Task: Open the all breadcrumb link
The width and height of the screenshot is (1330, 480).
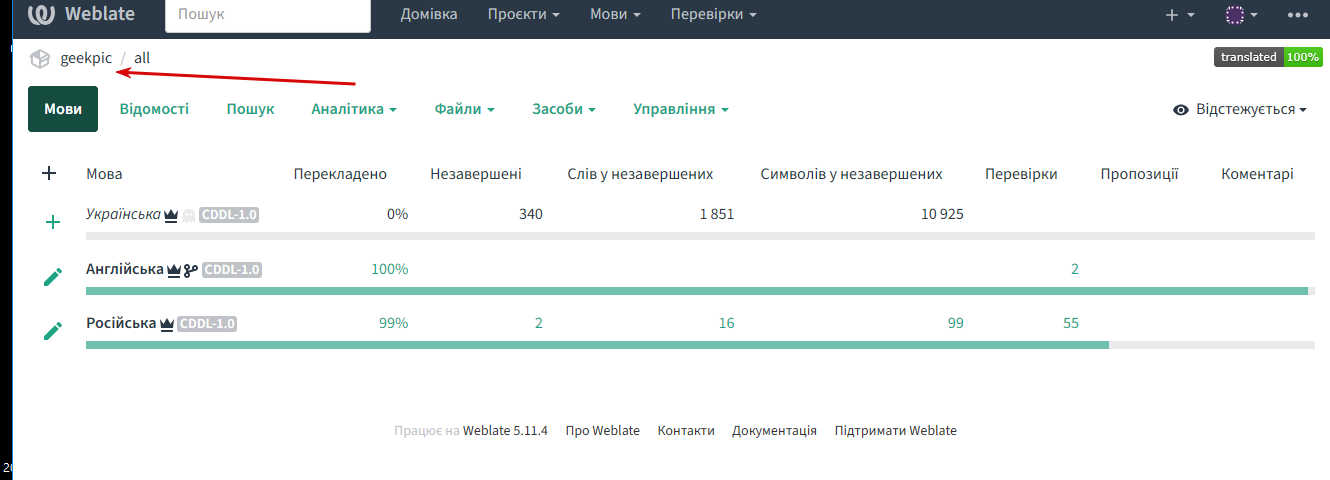Action: 142,59
